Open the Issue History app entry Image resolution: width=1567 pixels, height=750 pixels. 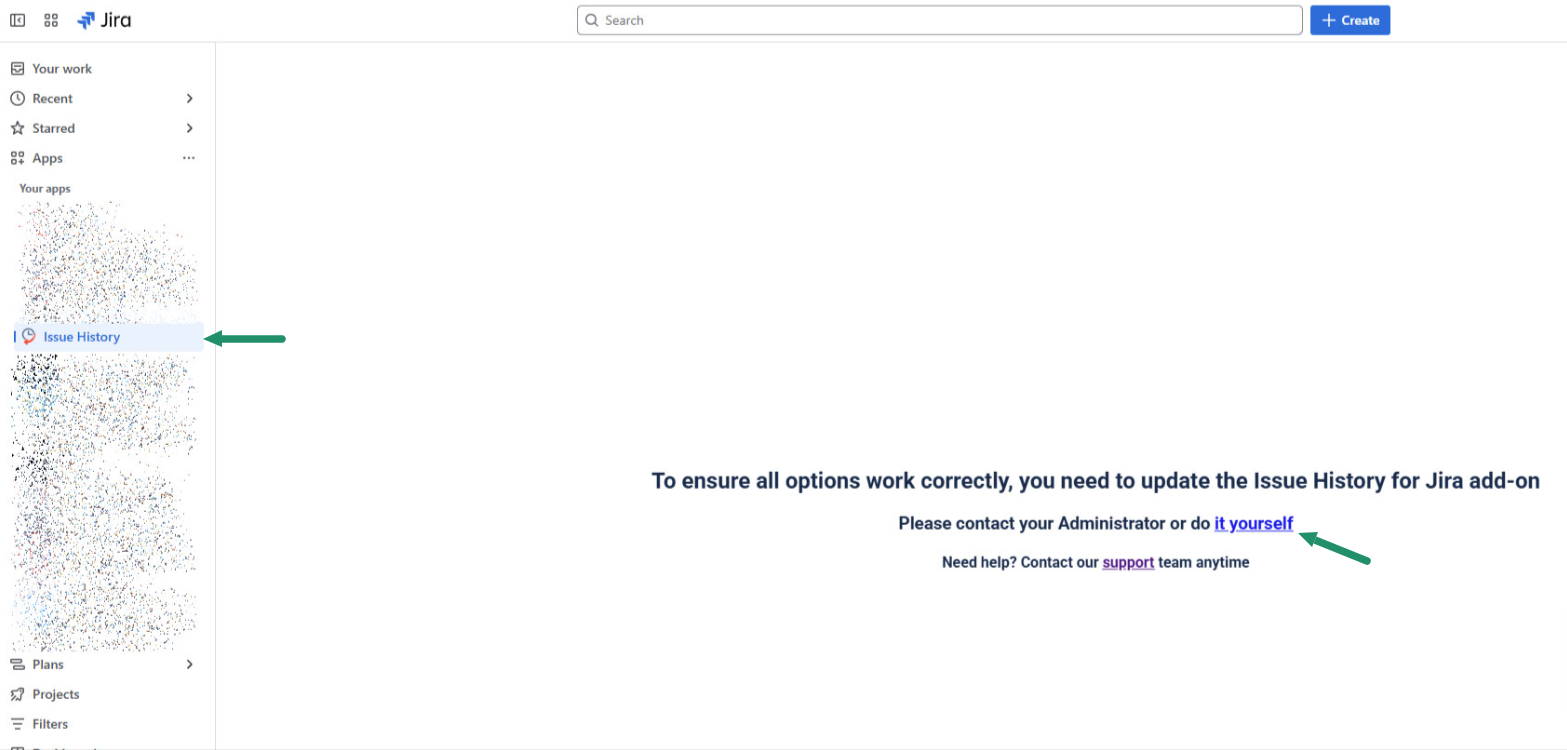coord(108,337)
